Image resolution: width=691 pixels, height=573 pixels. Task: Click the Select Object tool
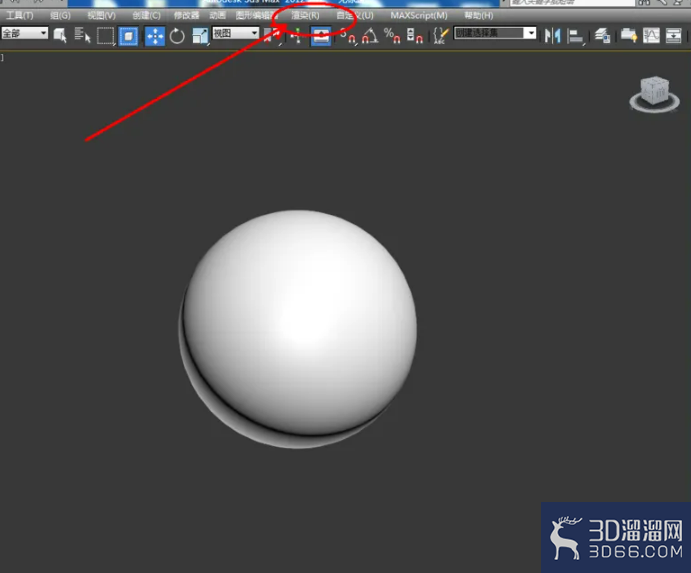[x=59, y=35]
